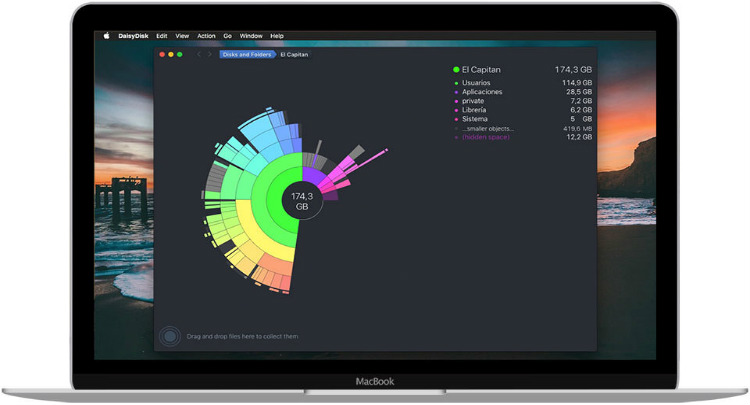
Task: Select the smaller objects entry
Action: click(x=523, y=129)
